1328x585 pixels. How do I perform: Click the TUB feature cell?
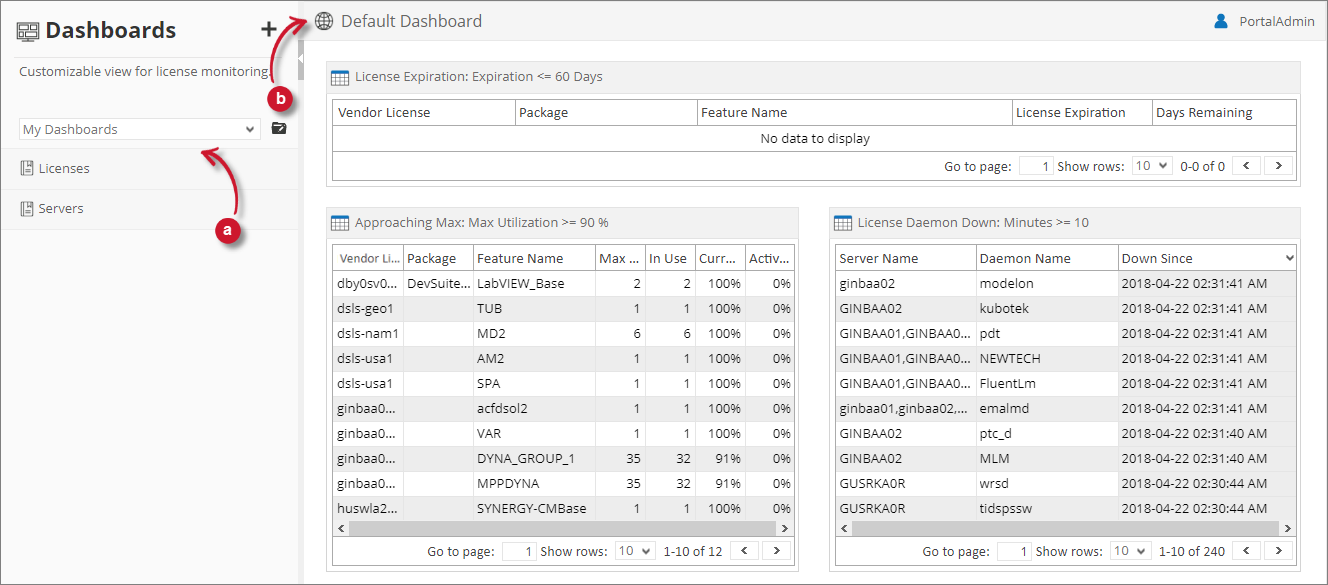coord(534,309)
